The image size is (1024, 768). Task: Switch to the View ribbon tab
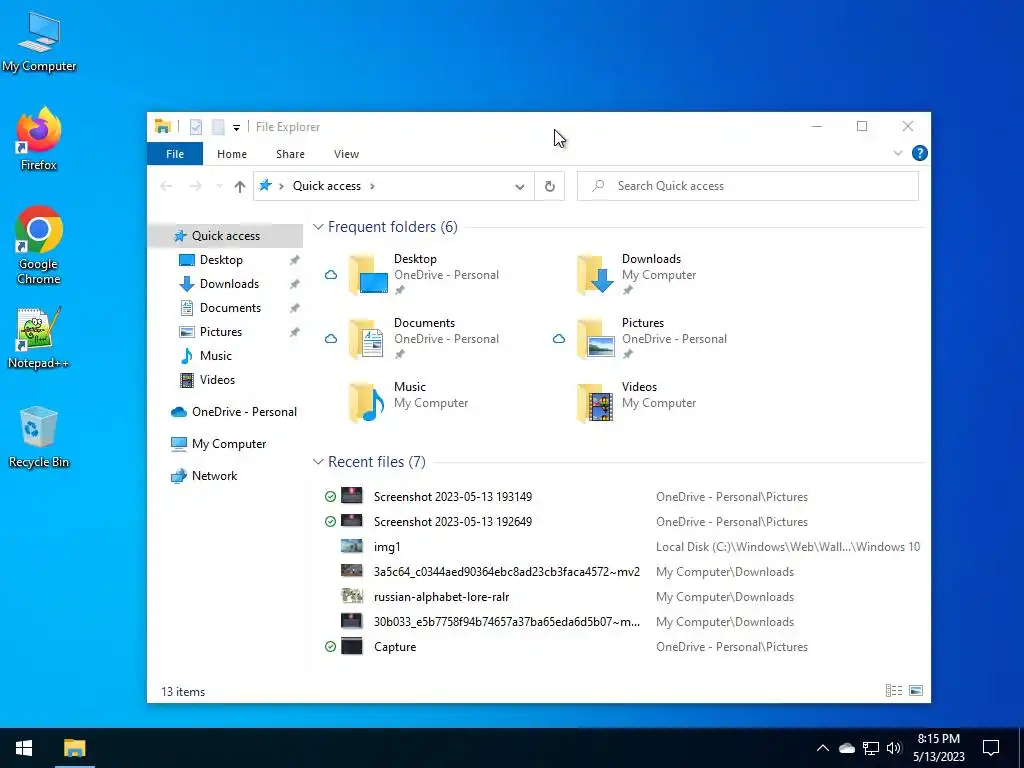(x=346, y=154)
